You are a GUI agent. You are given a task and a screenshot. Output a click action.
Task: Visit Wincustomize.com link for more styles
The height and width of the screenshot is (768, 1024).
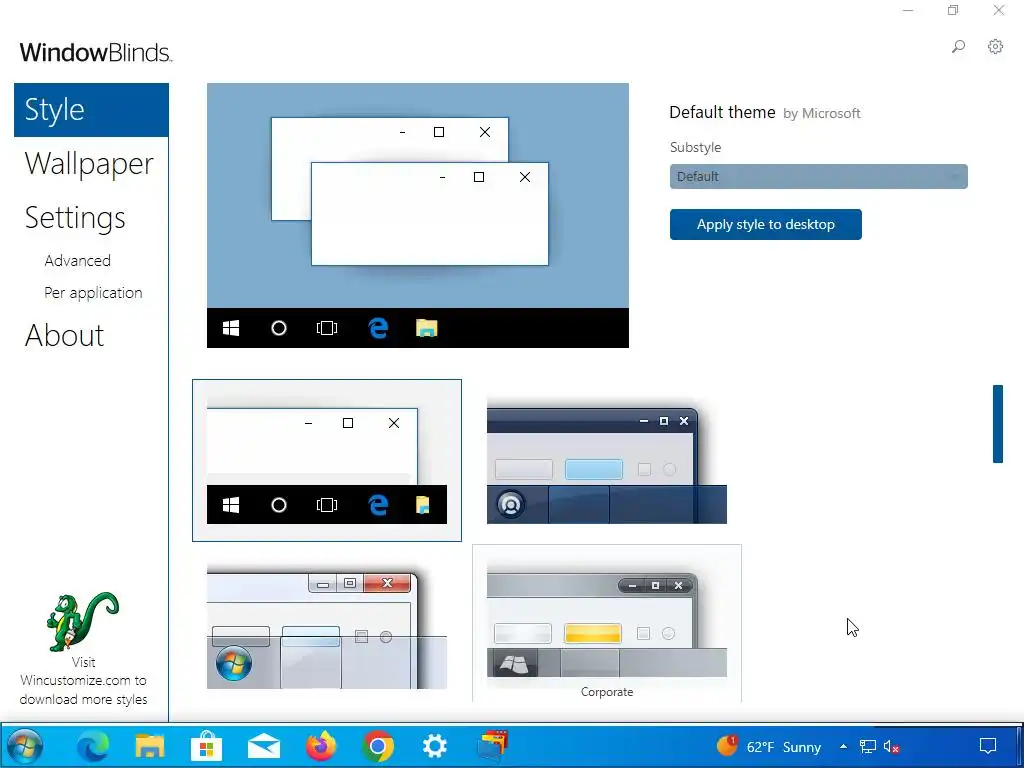tap(83, 680)
